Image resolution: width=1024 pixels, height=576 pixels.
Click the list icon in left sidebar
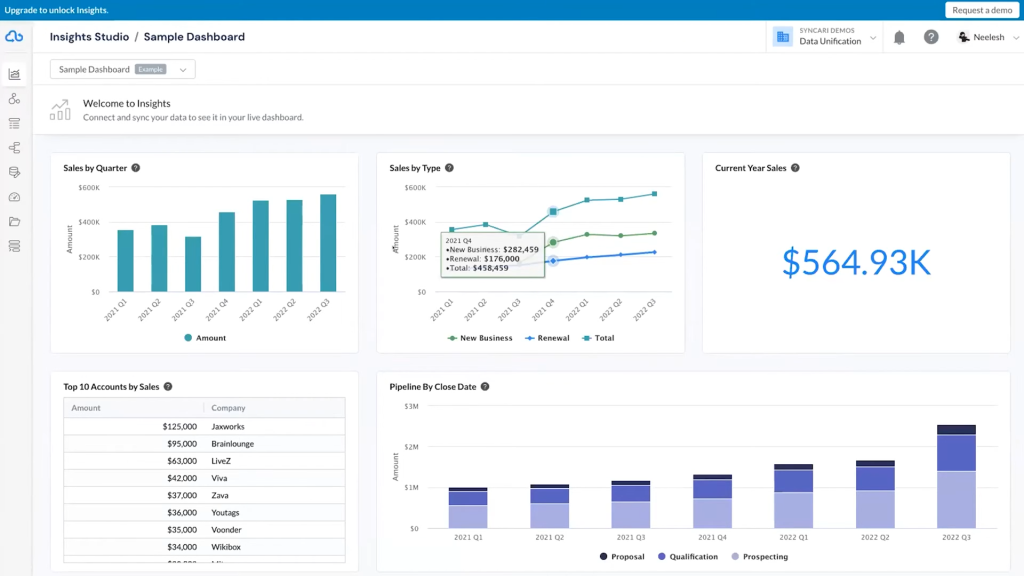[x=14, y=123]
